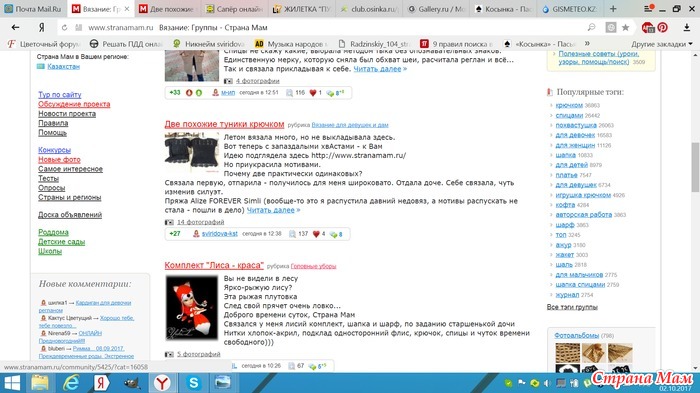The width and height of the screenshot is (700, 393).
Task: Click the page reload icon in address bar
Action: point(65,28)
